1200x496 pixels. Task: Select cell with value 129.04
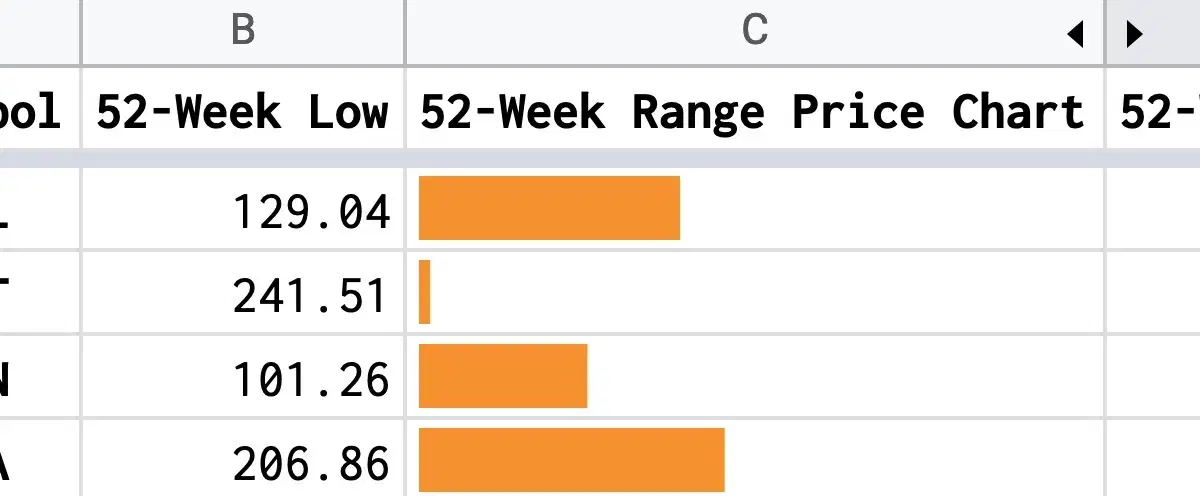[x=243, y=209]
